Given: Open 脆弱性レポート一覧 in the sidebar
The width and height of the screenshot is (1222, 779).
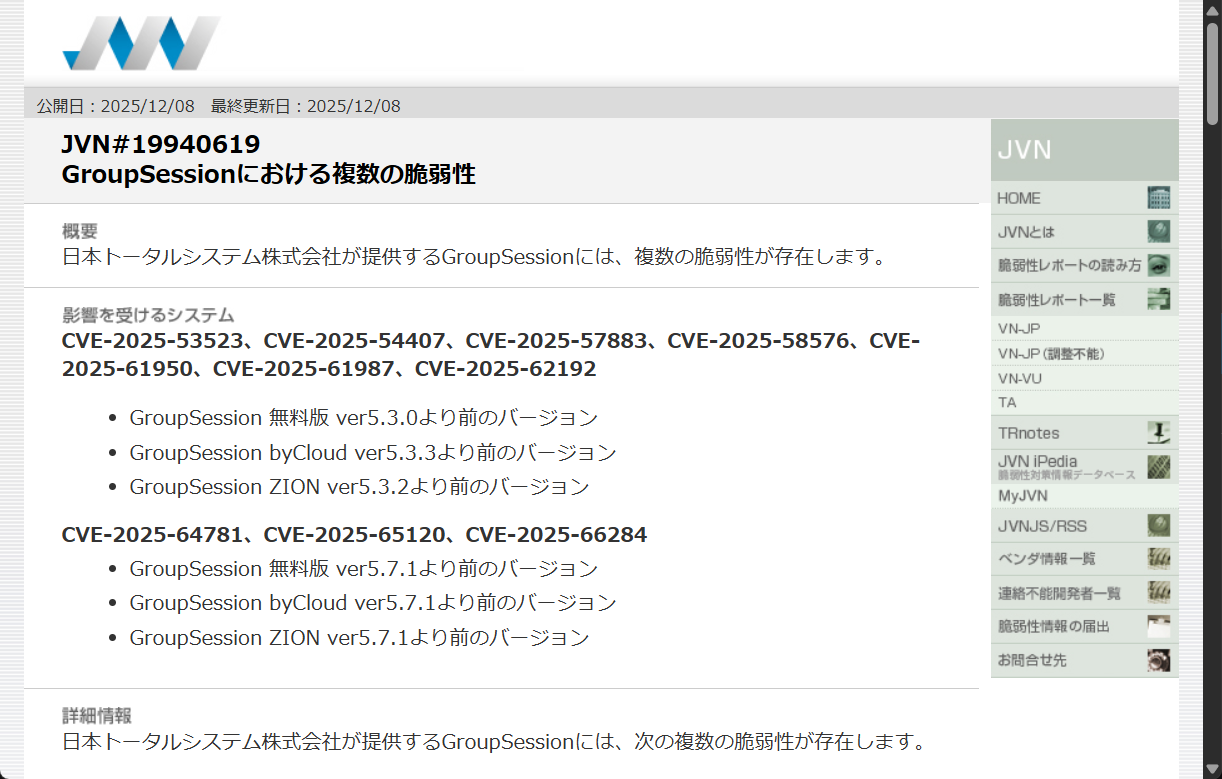Looking at the screenshot, I should pos(1084,299).
